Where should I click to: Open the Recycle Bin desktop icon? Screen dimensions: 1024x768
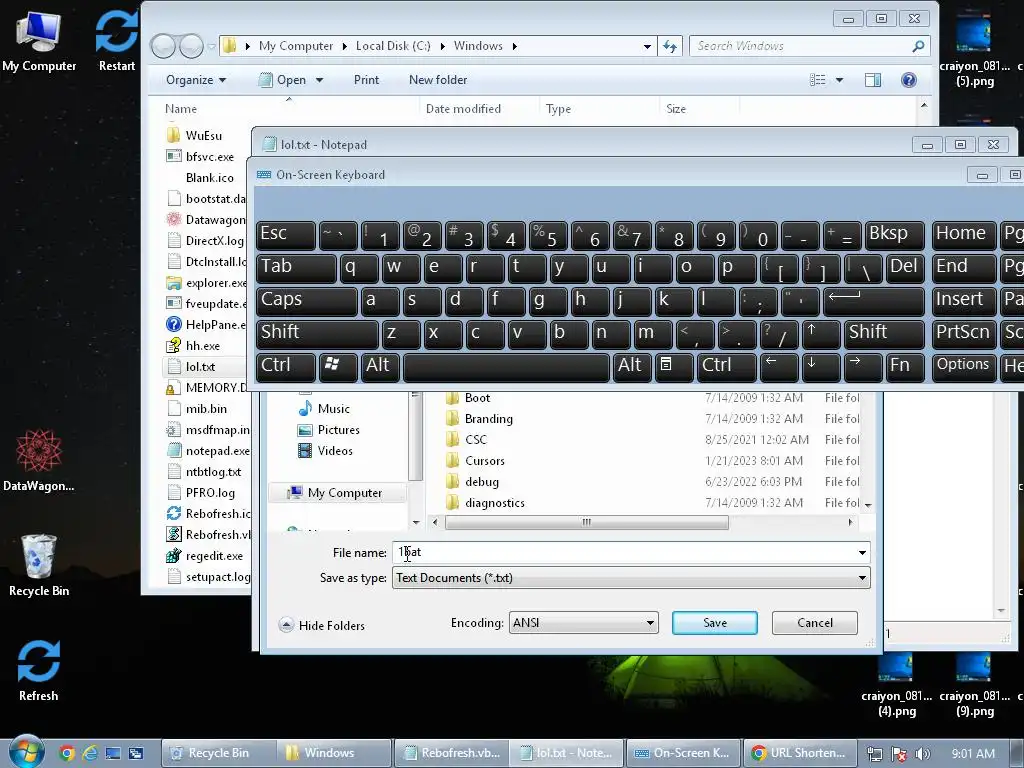(39, 566)
